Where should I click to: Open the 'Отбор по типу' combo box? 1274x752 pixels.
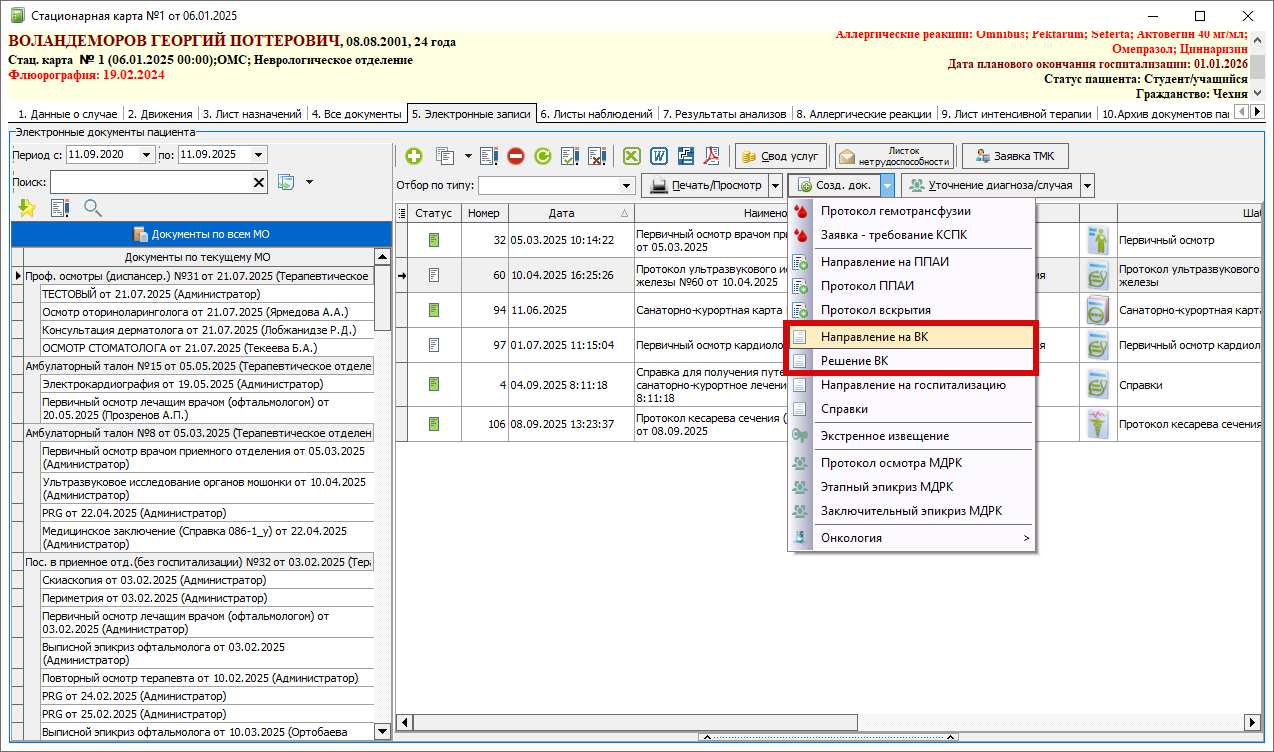tap(627, 185)
